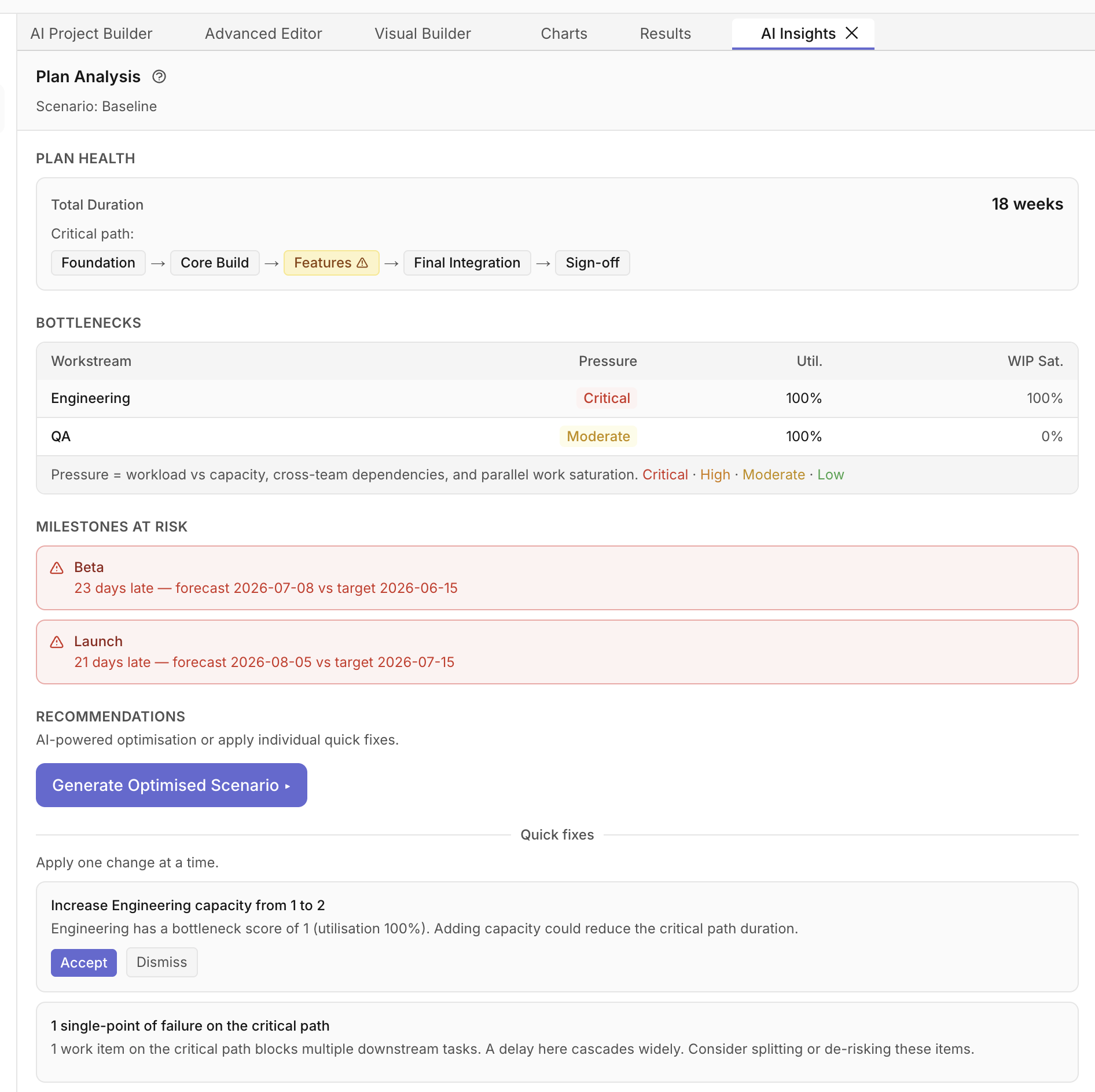Open the Results tab
The width and height of the screenshot is (1095, 1092).
[665, 33]
